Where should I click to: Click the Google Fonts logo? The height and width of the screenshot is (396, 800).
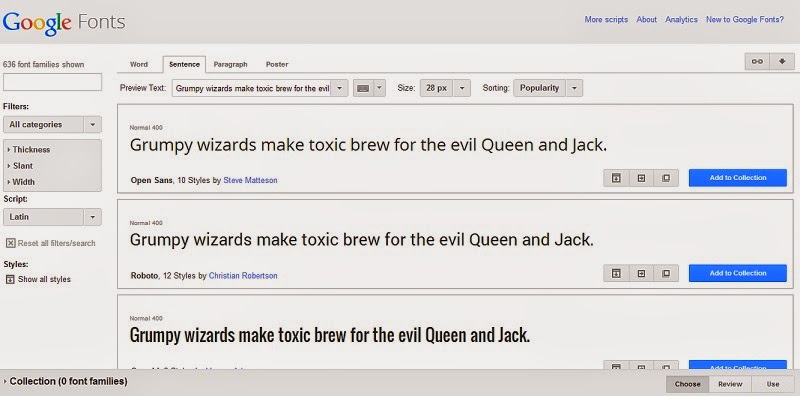pyautogui.click(x=64, y=22)
